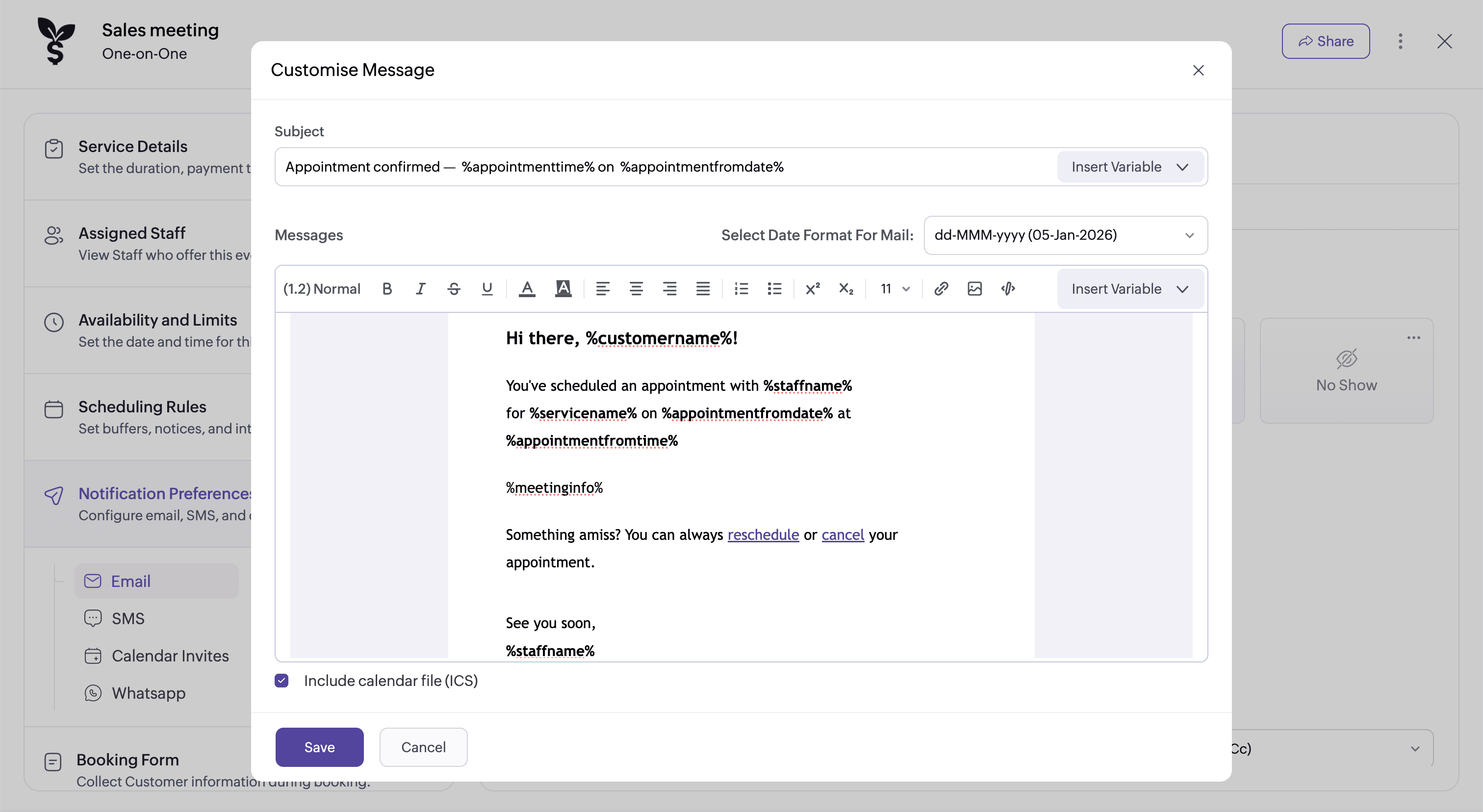Click the No Show card
The width and height of the screenshot is (1483, 812).
pos(1347,371)
